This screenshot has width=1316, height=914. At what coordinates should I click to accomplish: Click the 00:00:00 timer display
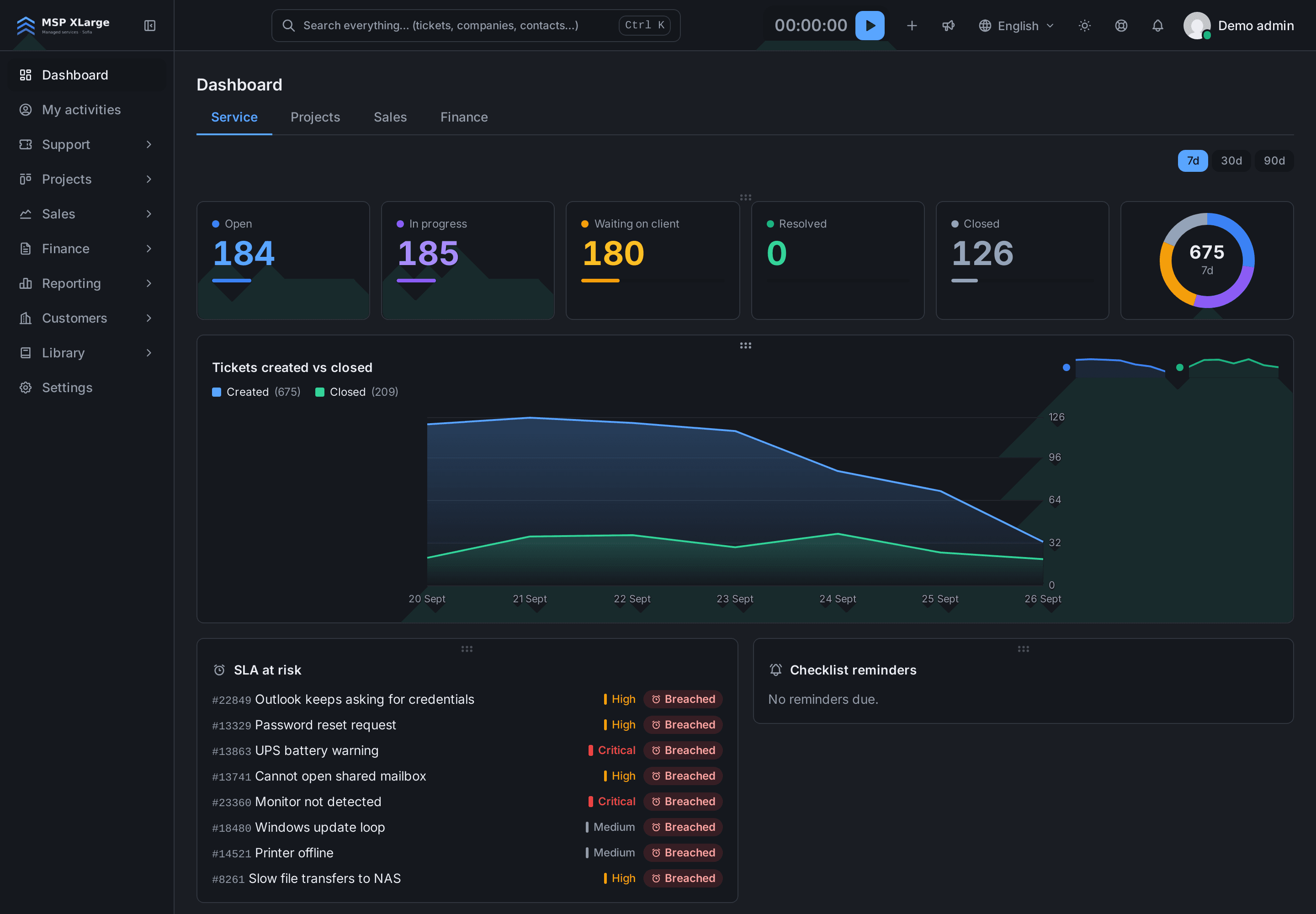tap(810, 25)
